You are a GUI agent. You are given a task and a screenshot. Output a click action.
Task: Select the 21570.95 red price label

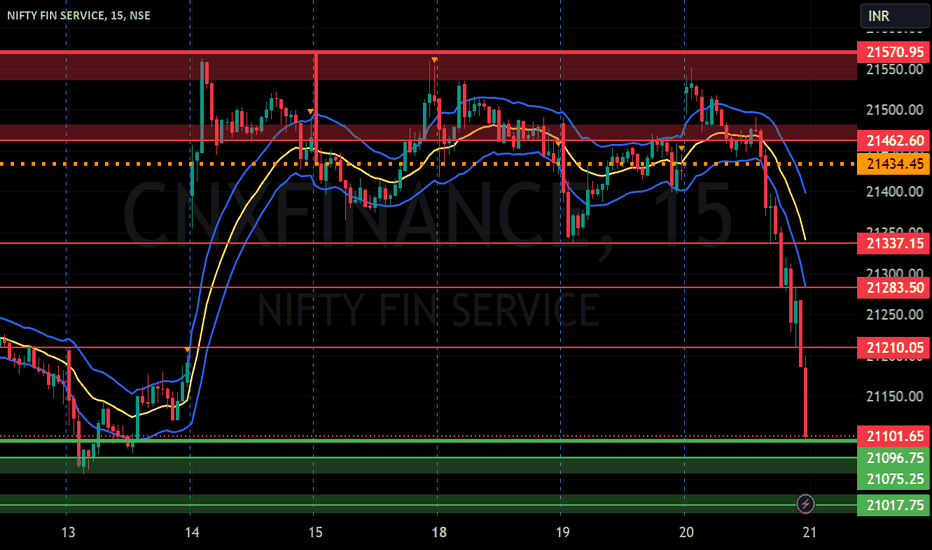pos(893,52)
